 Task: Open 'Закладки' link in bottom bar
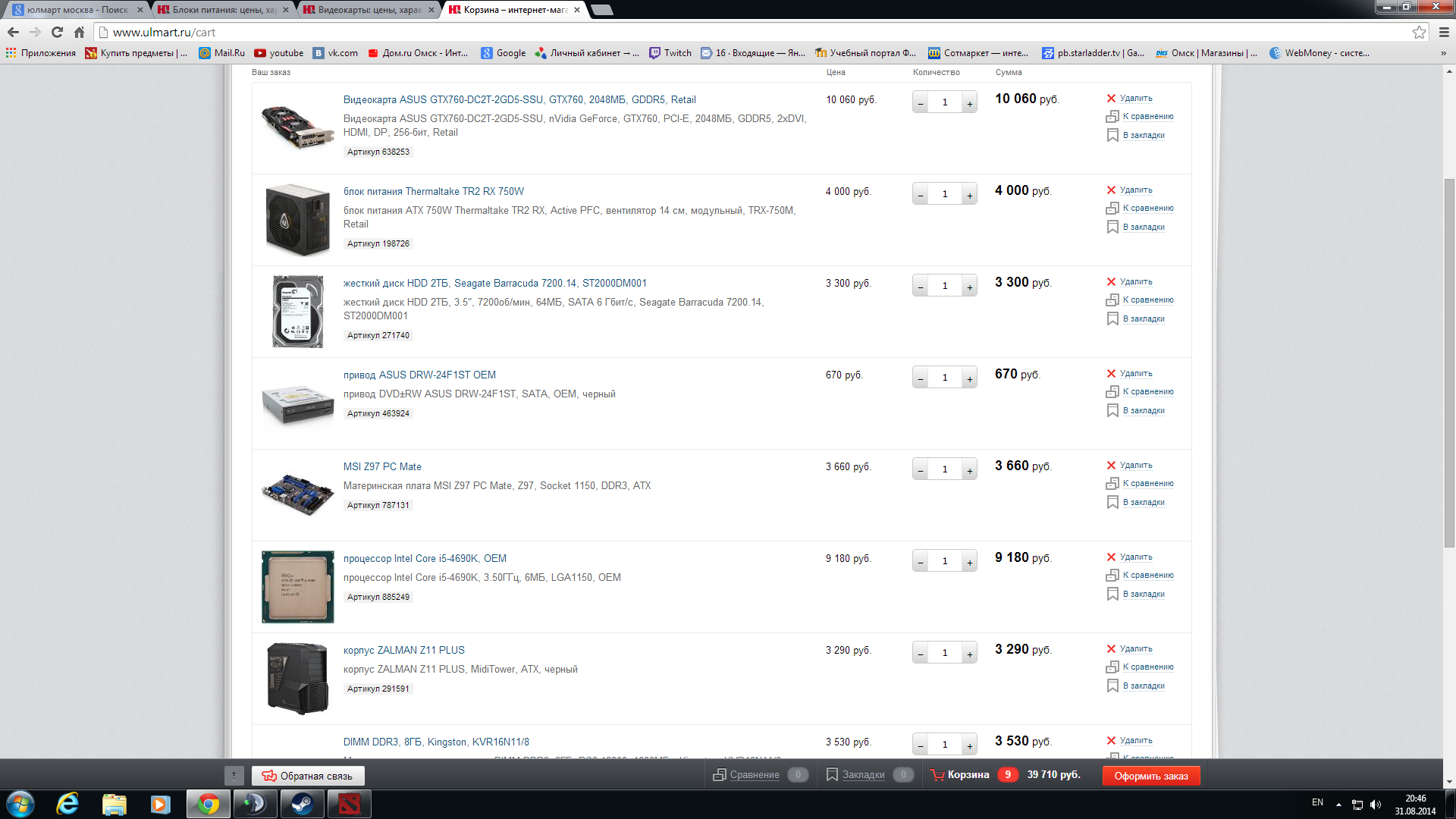click(863, 775)
